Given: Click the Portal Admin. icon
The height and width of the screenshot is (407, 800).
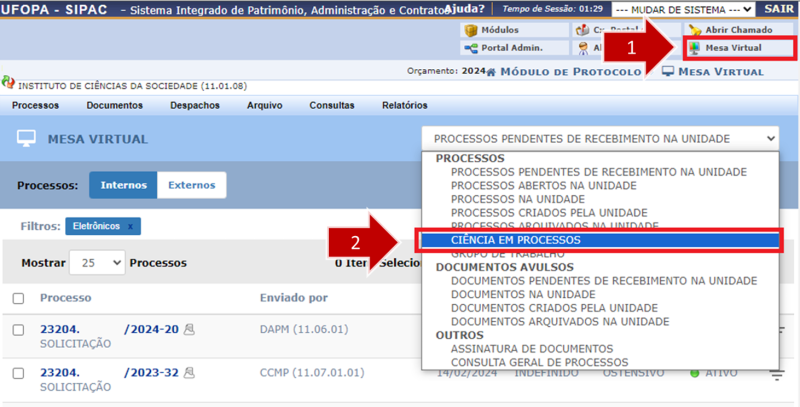Looking at the screenshot, I should pyautogui.click(x=470, y=48).
